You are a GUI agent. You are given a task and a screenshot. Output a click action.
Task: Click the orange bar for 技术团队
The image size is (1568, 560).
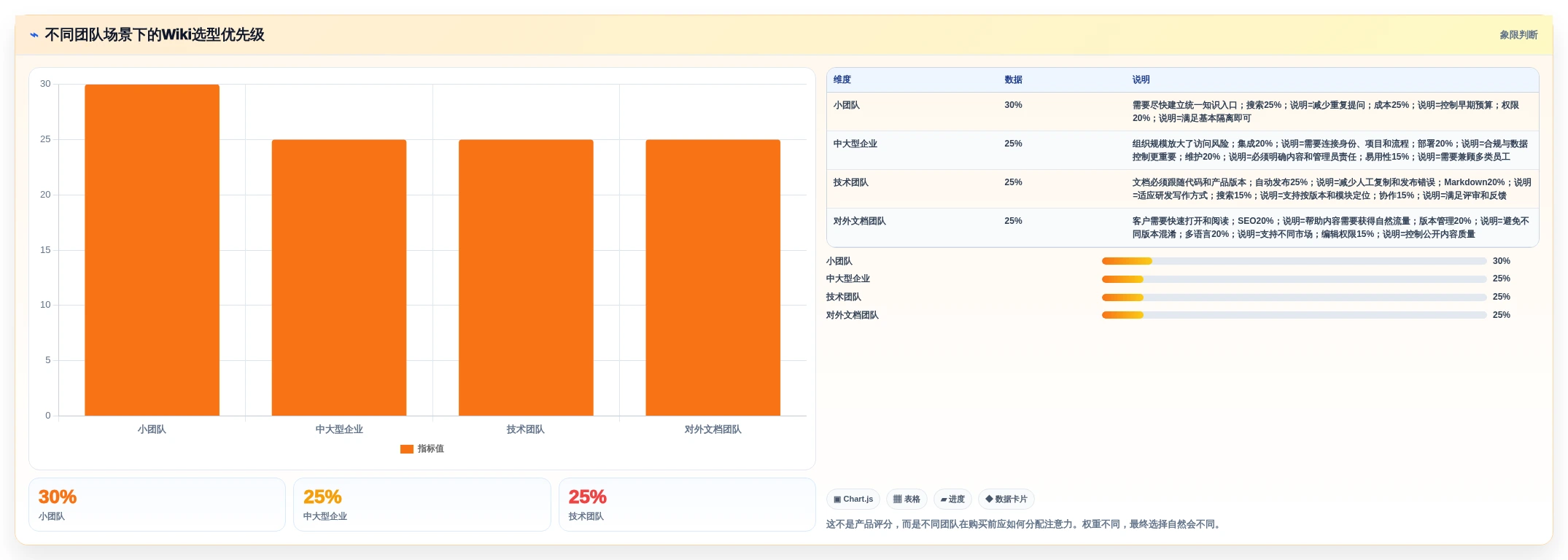pyautogui.click(x=526, y=278)
